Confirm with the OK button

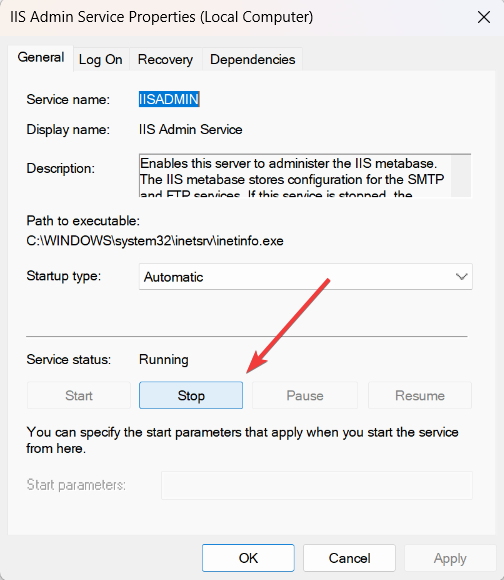248,558
